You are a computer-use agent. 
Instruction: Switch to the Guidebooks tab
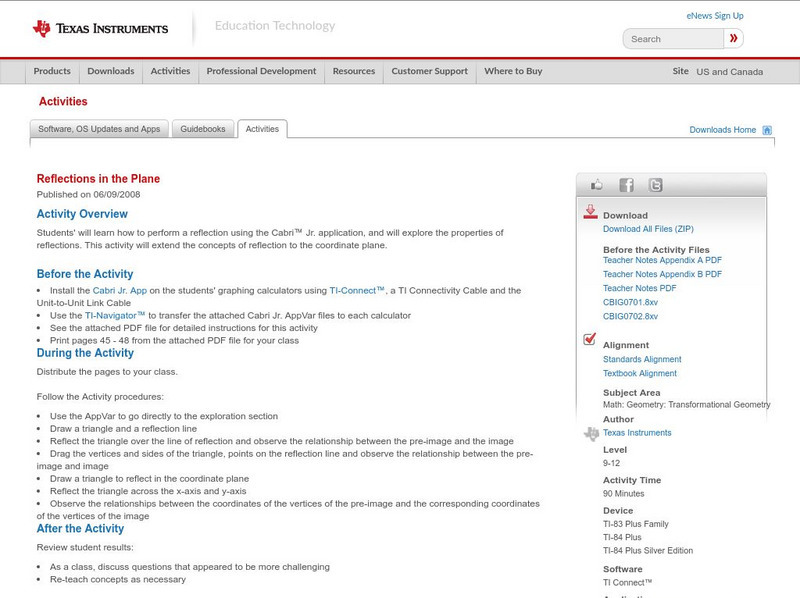[203, 129]
